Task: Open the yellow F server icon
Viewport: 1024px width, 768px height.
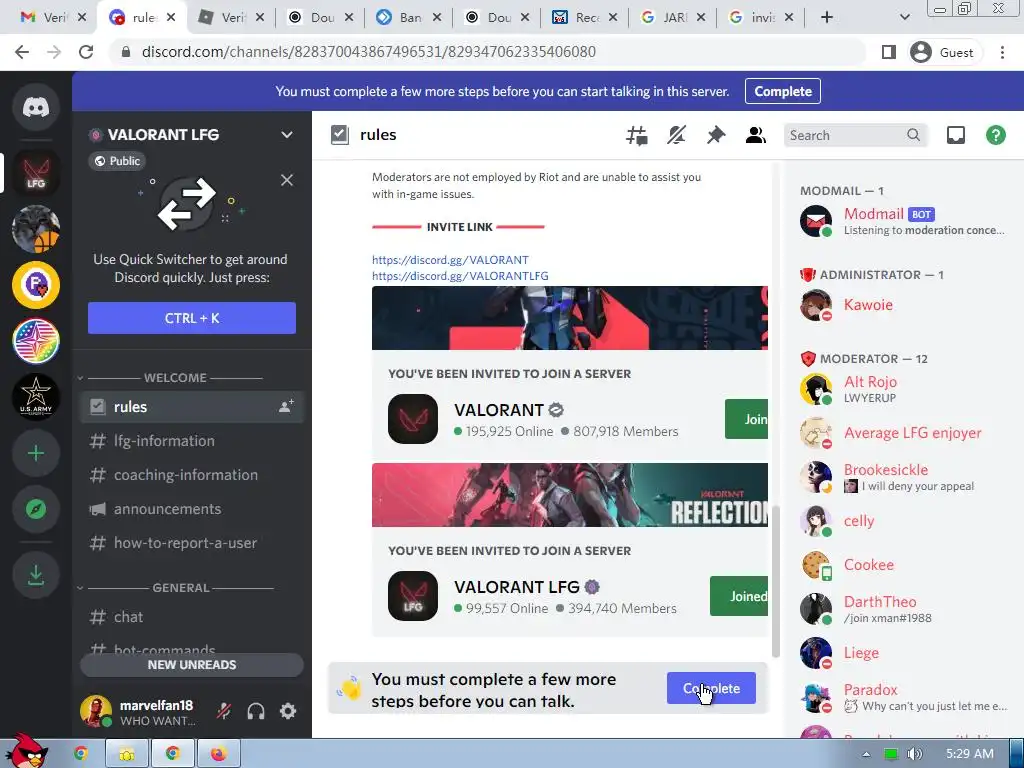Action: pos(36,285)
